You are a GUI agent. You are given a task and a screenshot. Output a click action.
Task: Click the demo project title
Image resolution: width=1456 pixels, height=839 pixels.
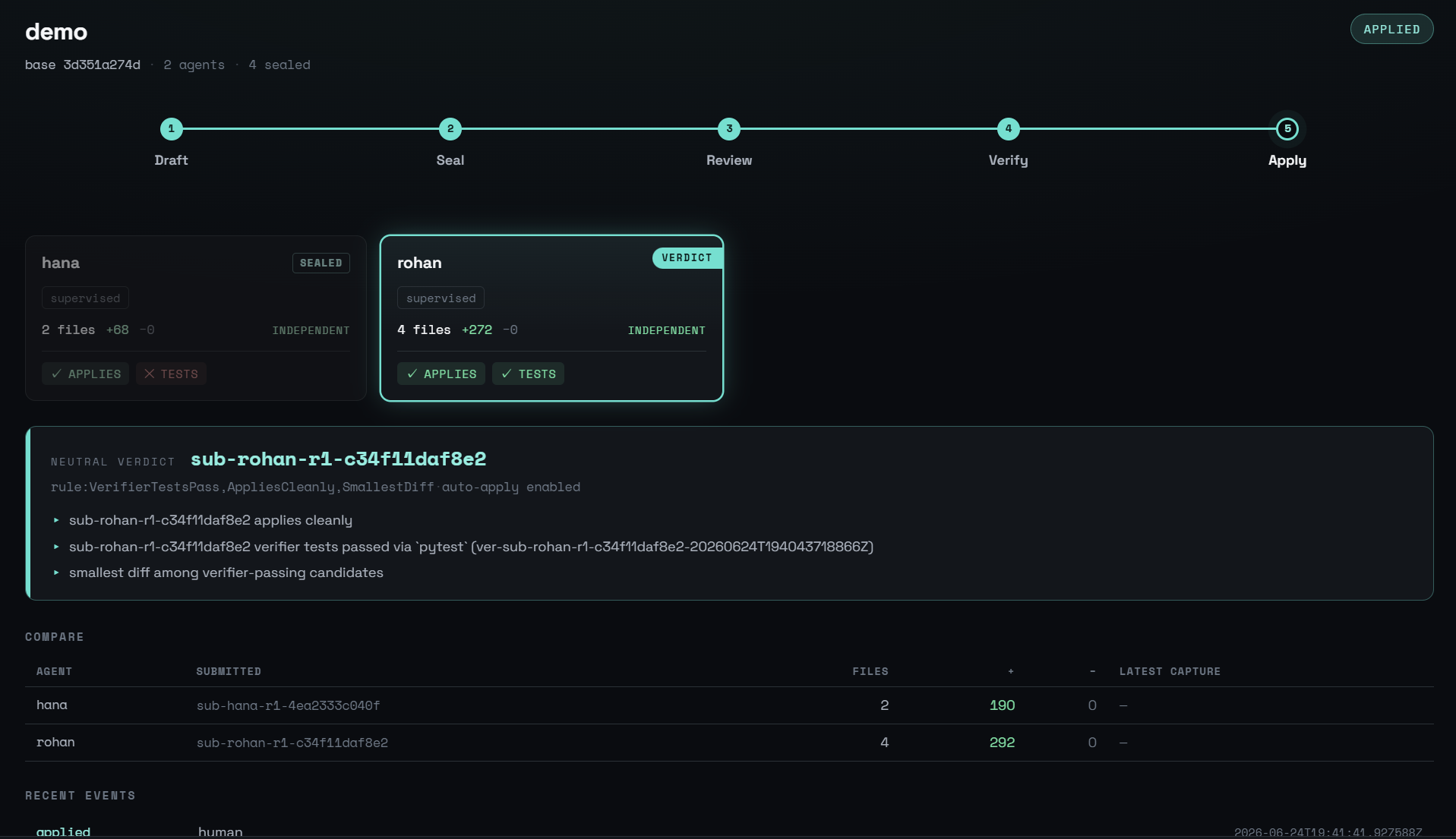[x=56, y=32]
